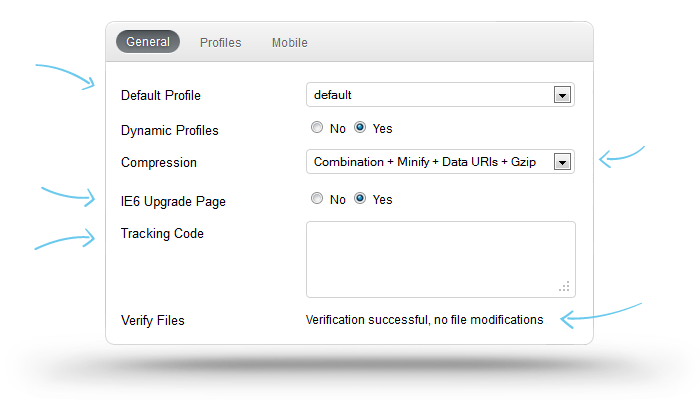Open the Mobile tab
The image size is (700, 400).
coord(289,43)
